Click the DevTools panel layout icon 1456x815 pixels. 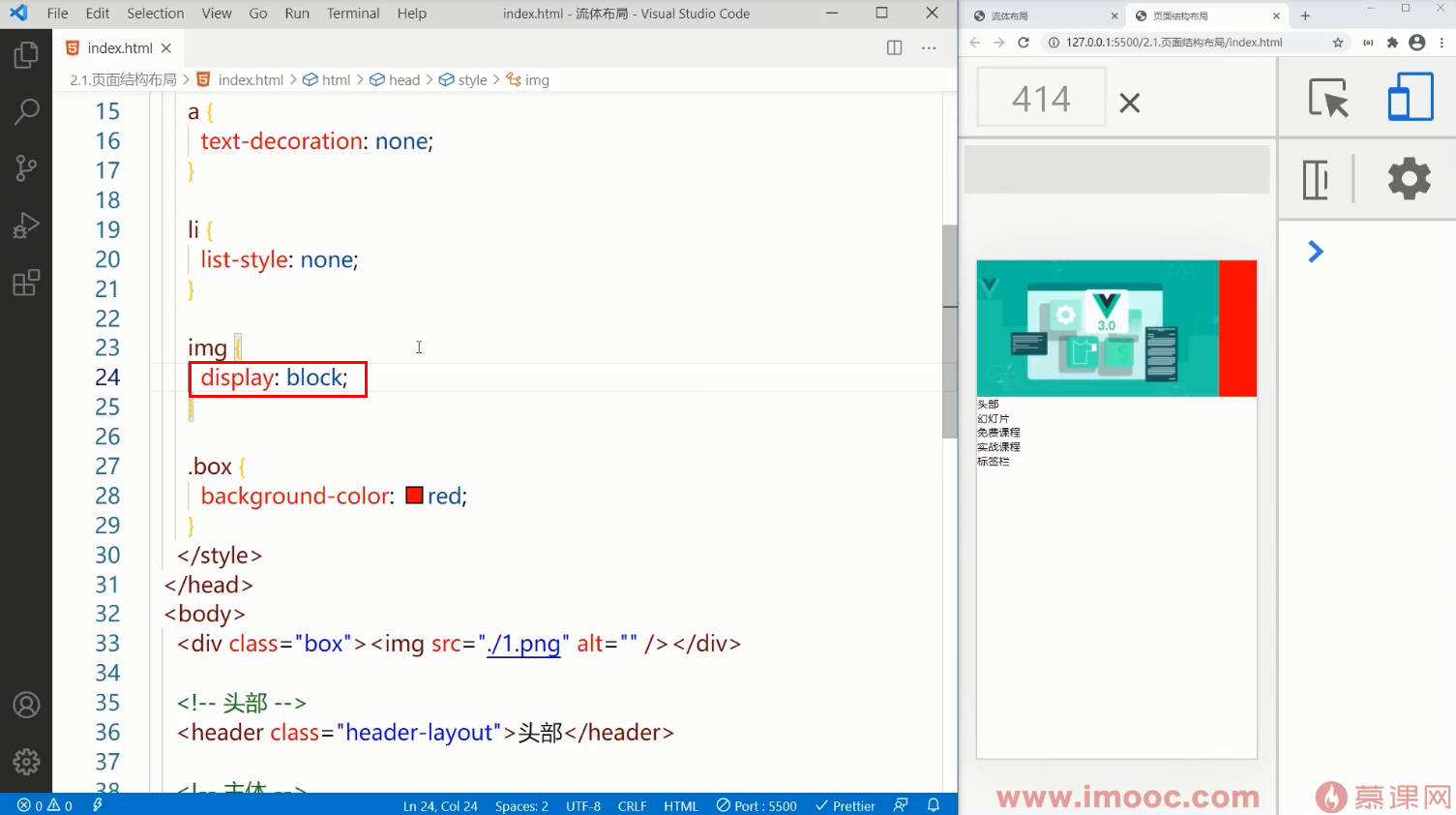(1316, 179)
